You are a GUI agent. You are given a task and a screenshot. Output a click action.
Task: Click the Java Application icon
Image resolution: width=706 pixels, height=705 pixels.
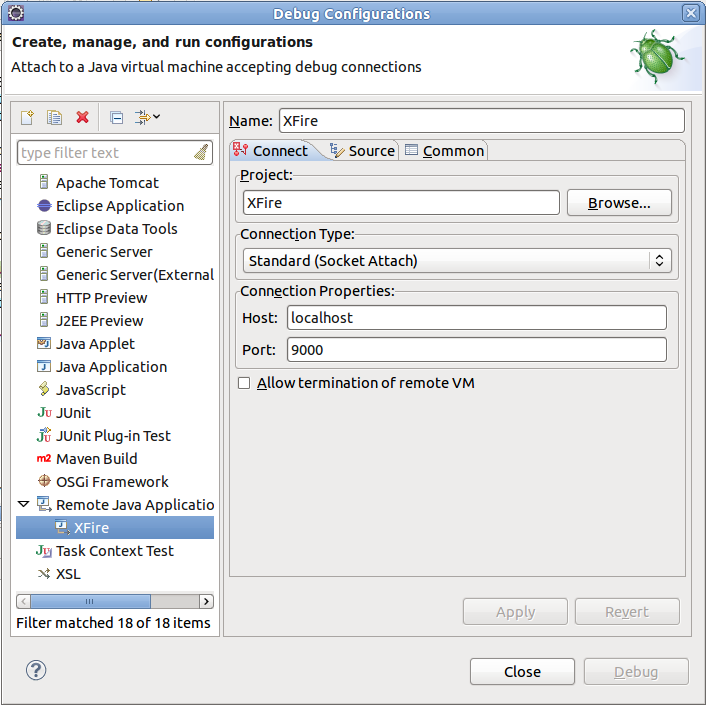(44, 366)
